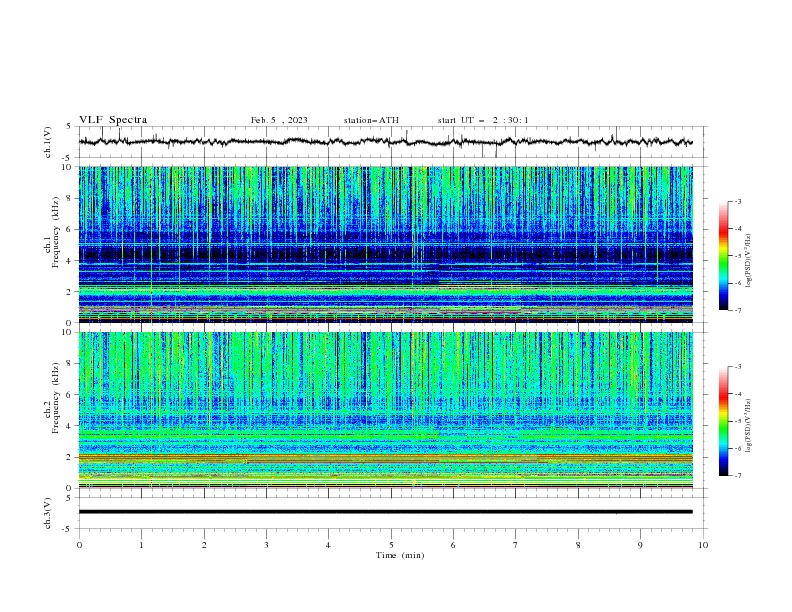Image resolution: width=792 pixels, height=612 pixels.
Task: Click the ch.2 PSD color scale bar
Action: click(723, 421)
